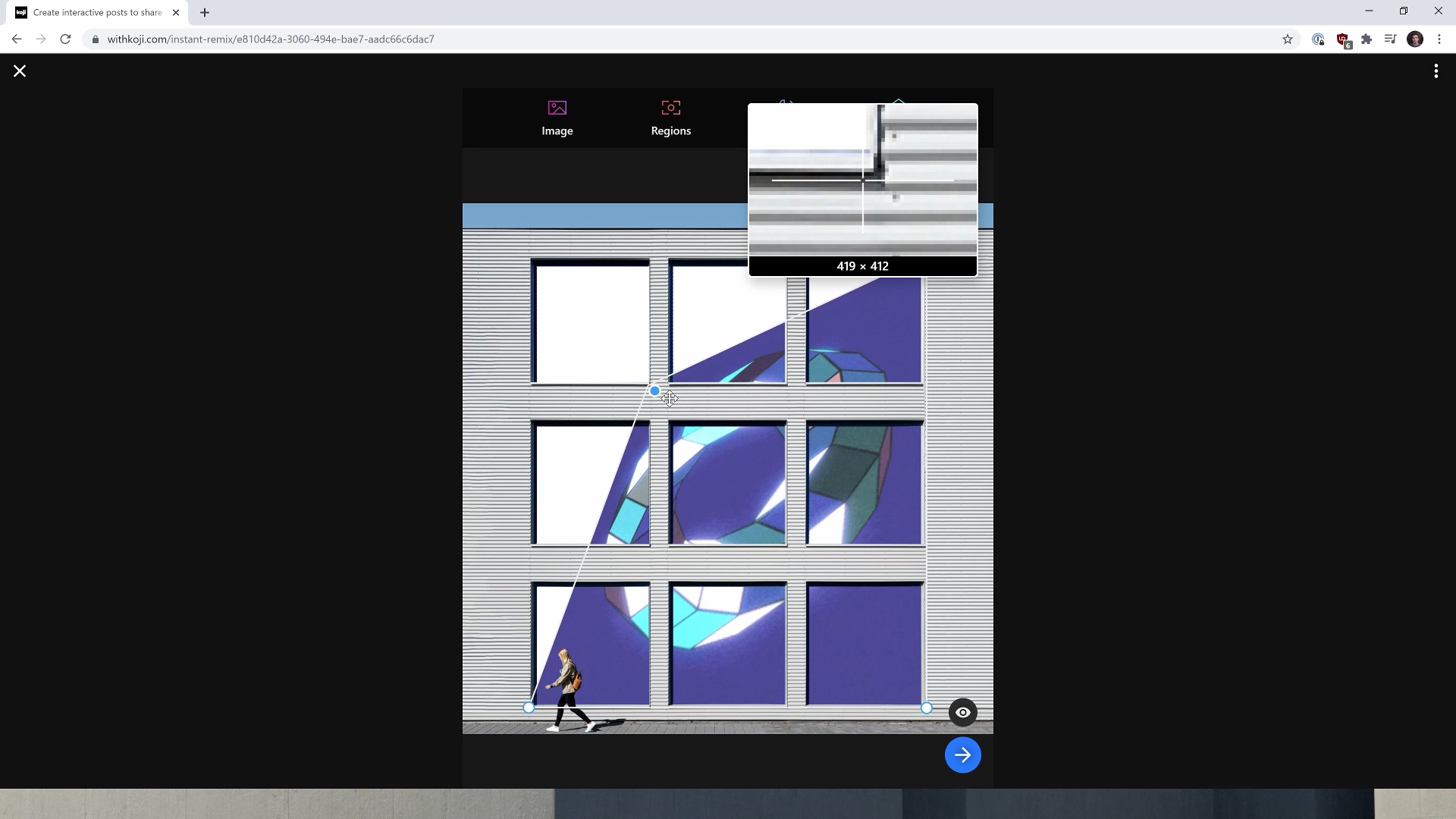Open the Extensions puzzle menu

click(x=1367, y=39)
